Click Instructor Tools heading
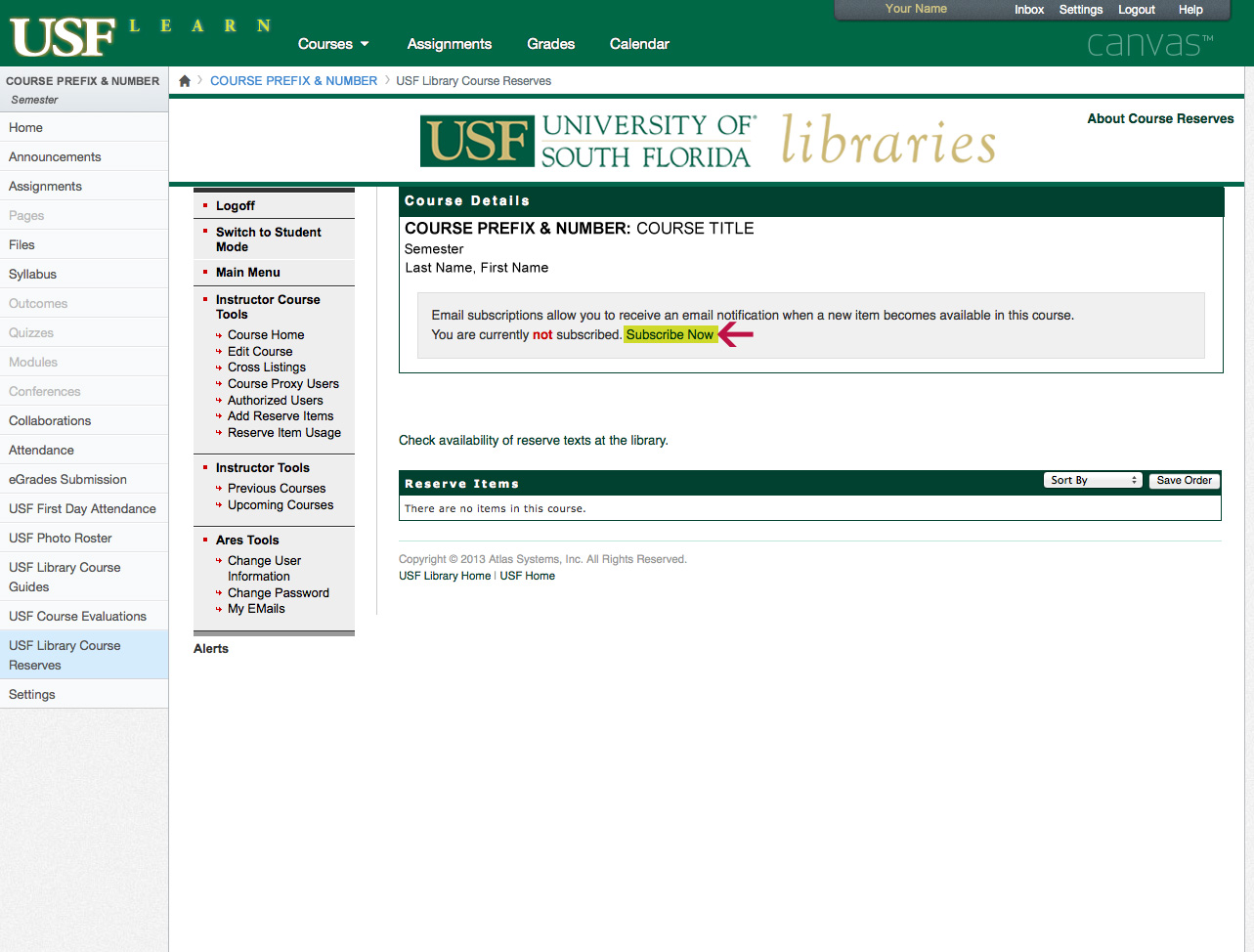This screenshot has width=1254, height=952. tap(263, 467)
